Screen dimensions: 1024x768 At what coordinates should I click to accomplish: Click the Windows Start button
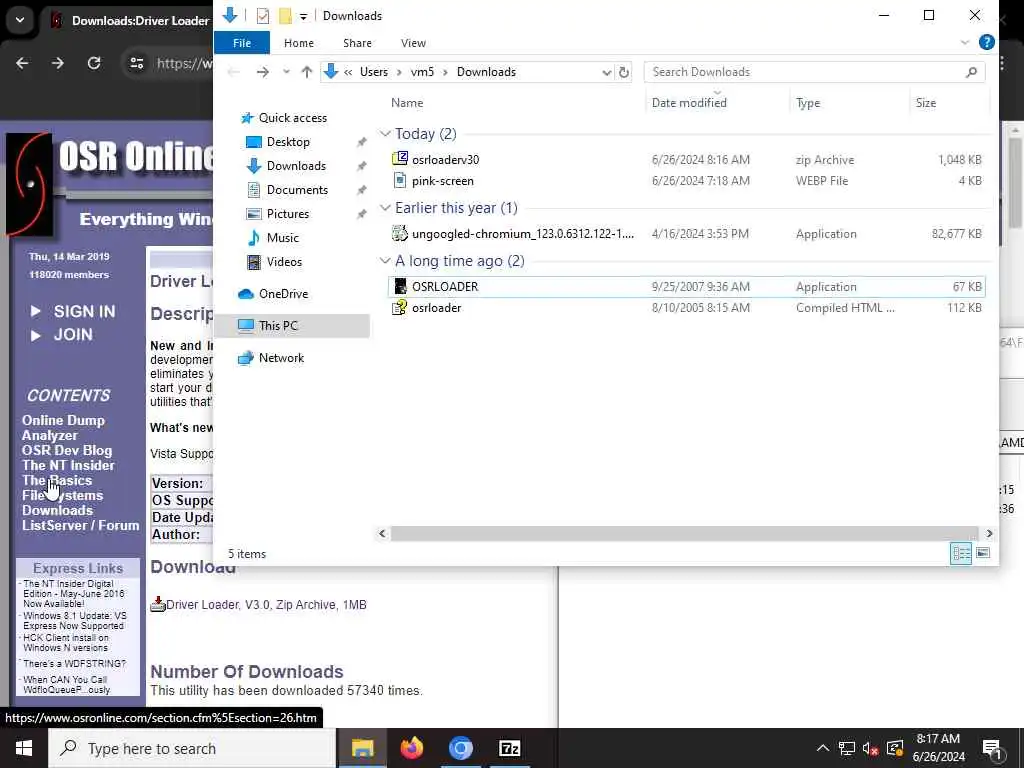click(24, 748)
